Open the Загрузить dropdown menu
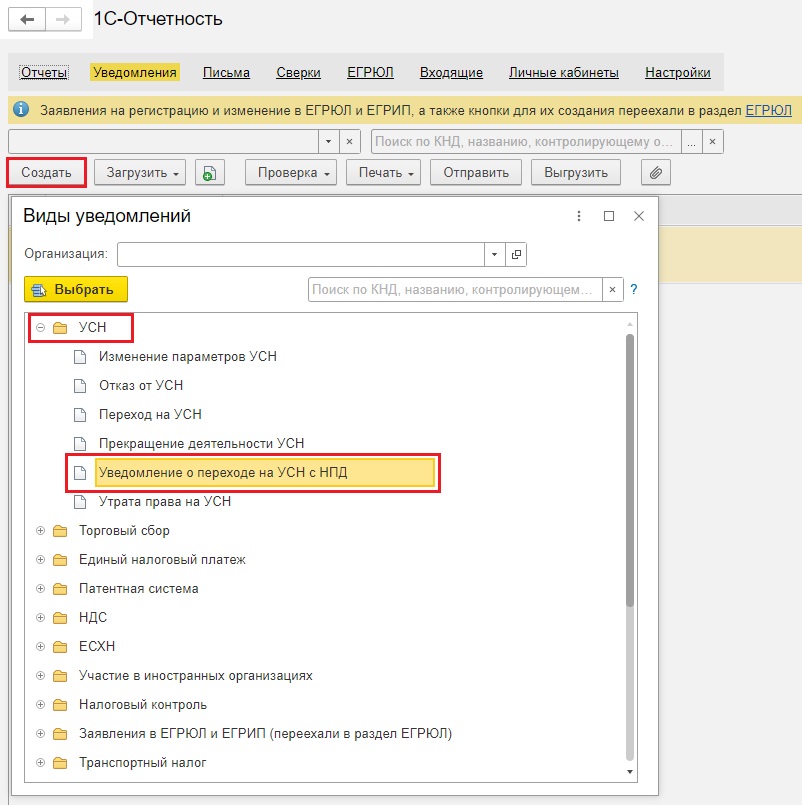 tap(140, 172)
